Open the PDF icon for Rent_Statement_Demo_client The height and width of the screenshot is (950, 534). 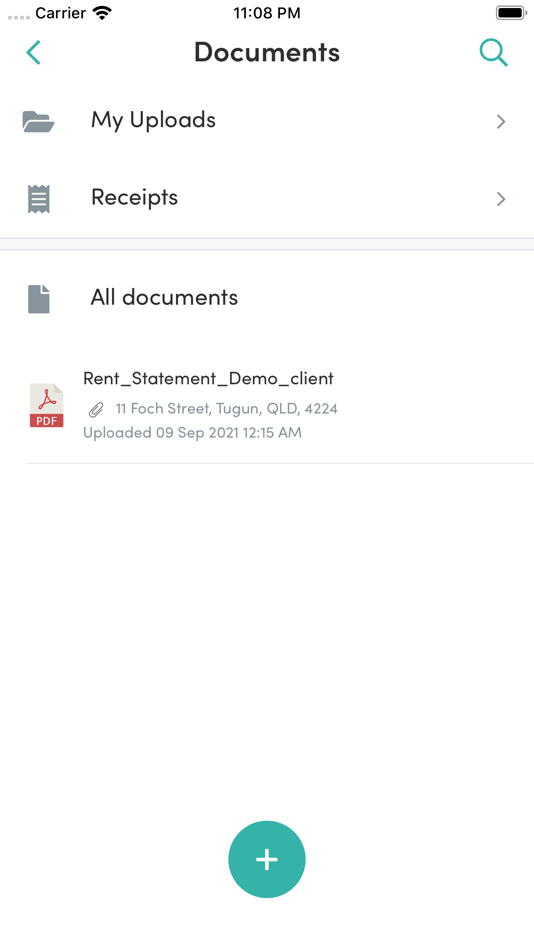click(x=47, y=405)
